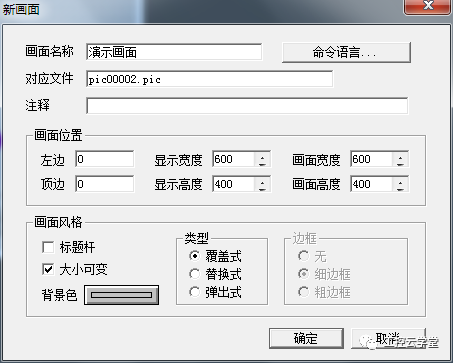The image size is (453, 363).
Task: Close the 新画面 dialog window
Action: click(428, 6)
